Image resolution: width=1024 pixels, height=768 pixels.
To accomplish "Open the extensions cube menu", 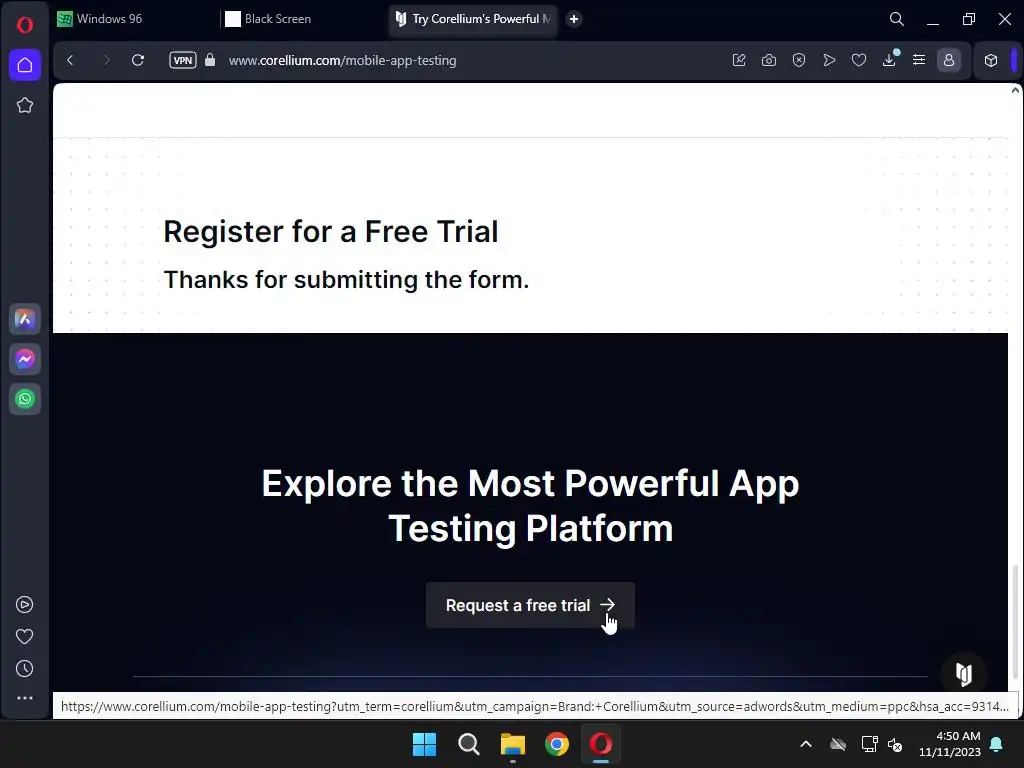I will [x=991, y=60].
